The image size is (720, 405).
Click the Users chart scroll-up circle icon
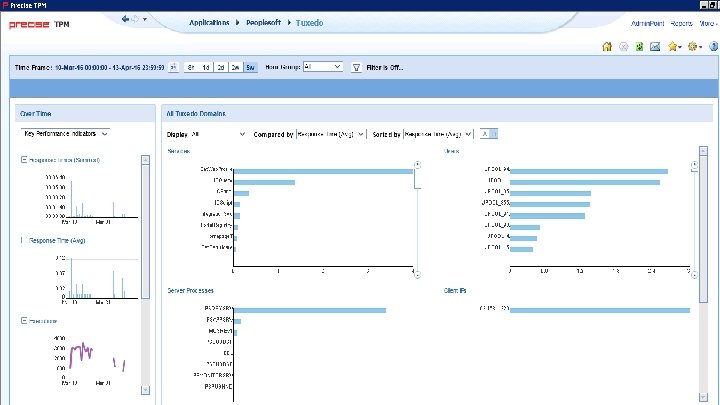point(694,164)
